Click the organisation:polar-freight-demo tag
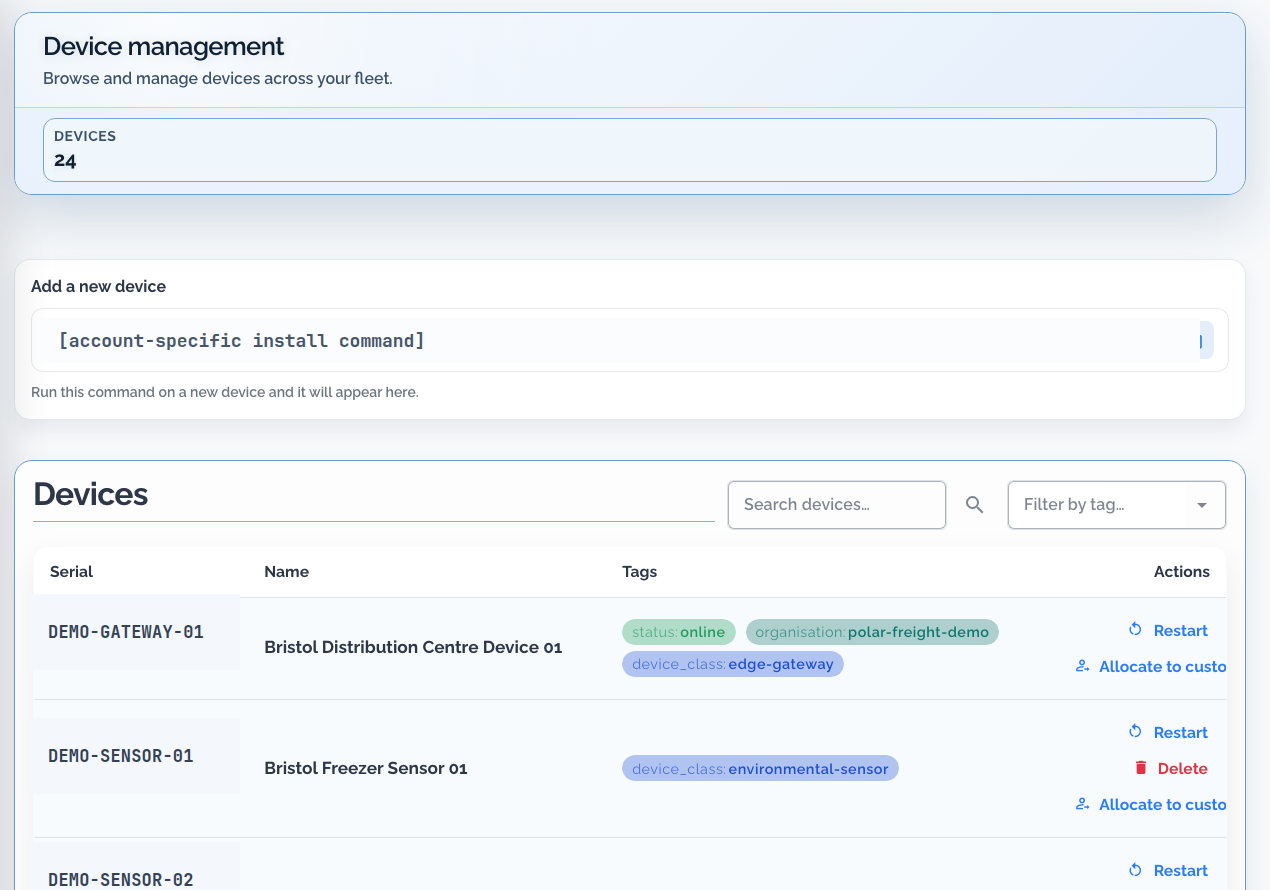1270x890 pixels. (872, 632)
